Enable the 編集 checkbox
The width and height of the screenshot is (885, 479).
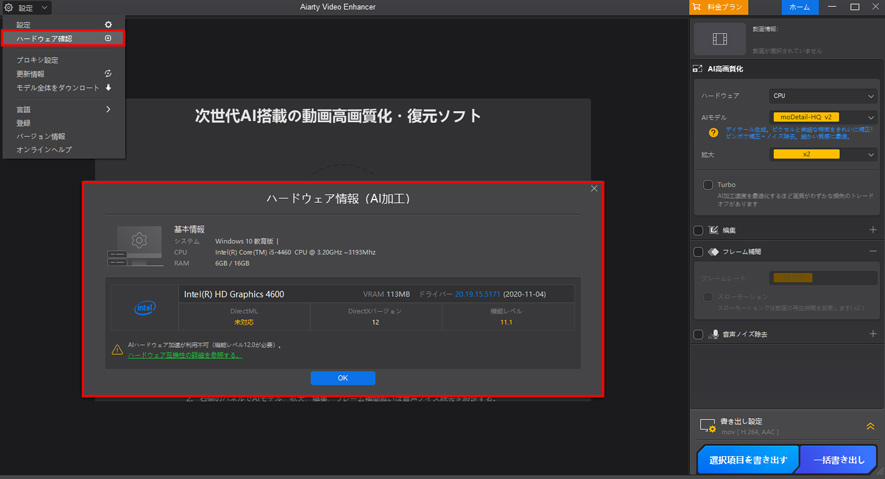point(698,230)
